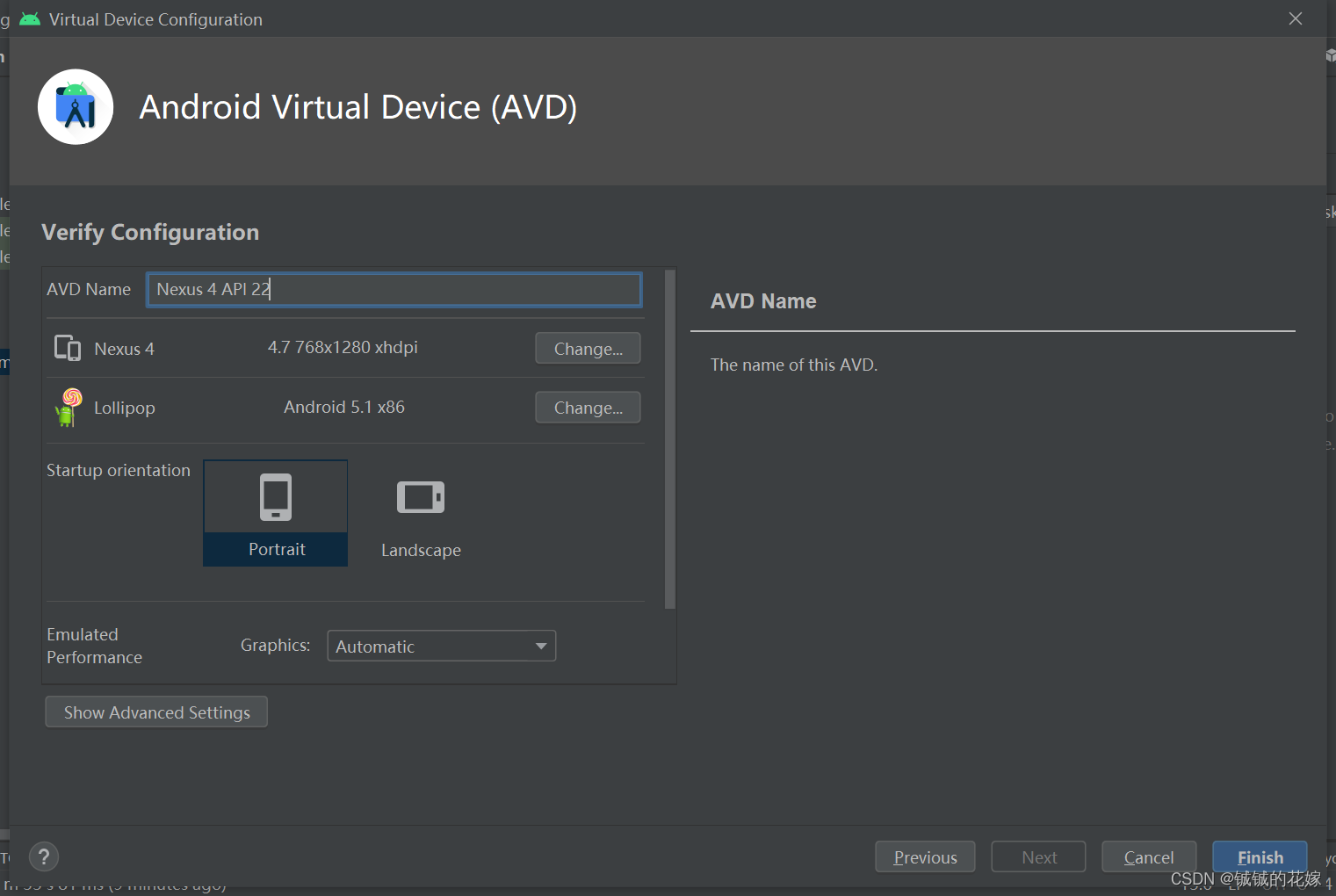This screenshot has height=896, width=1336.
Task: Click the Lollipop android icon
Action: pos(68,408)
